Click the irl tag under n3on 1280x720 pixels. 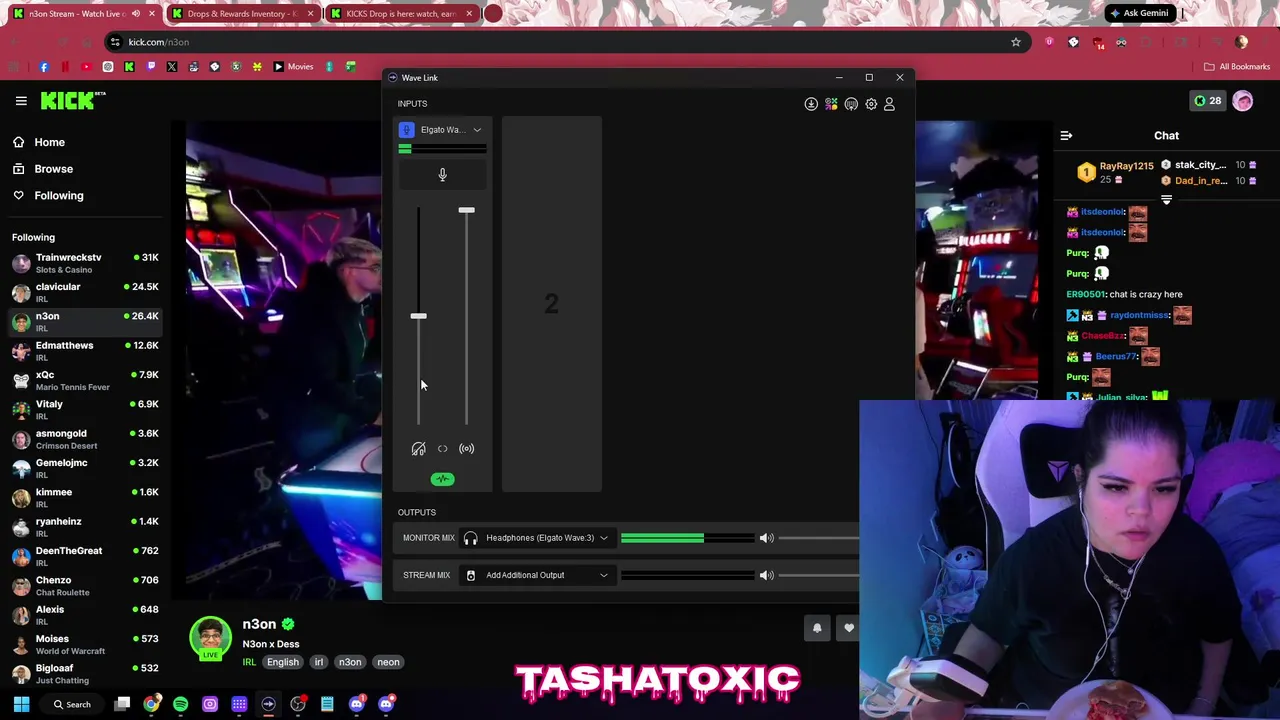pos(319,662)
